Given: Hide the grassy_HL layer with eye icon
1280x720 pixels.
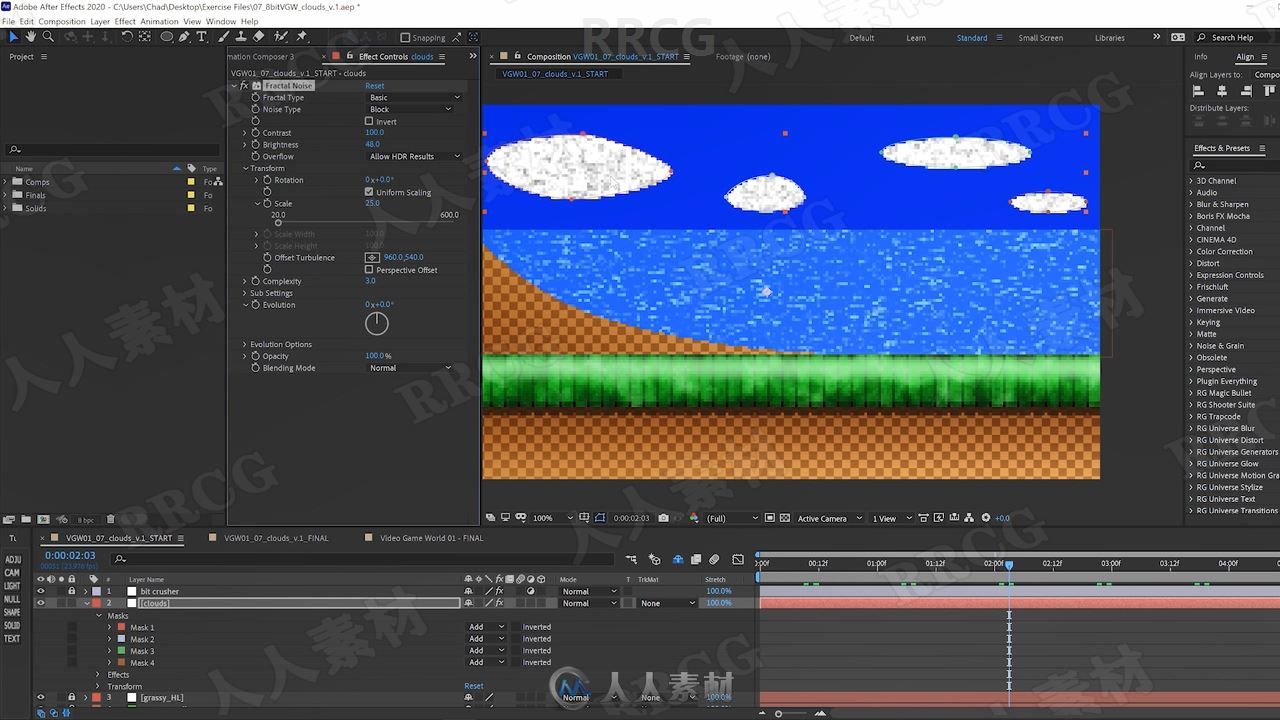Looking at the screenshot, I should point(41,697).
